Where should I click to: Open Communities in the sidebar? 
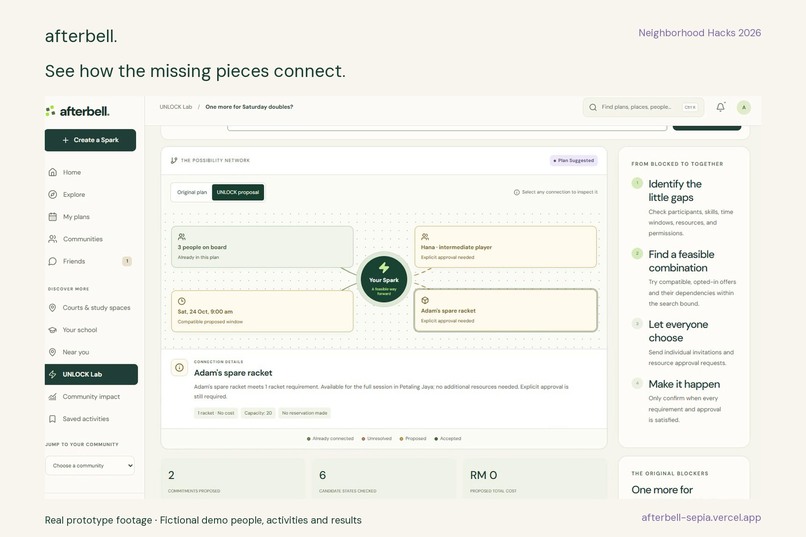90,239
